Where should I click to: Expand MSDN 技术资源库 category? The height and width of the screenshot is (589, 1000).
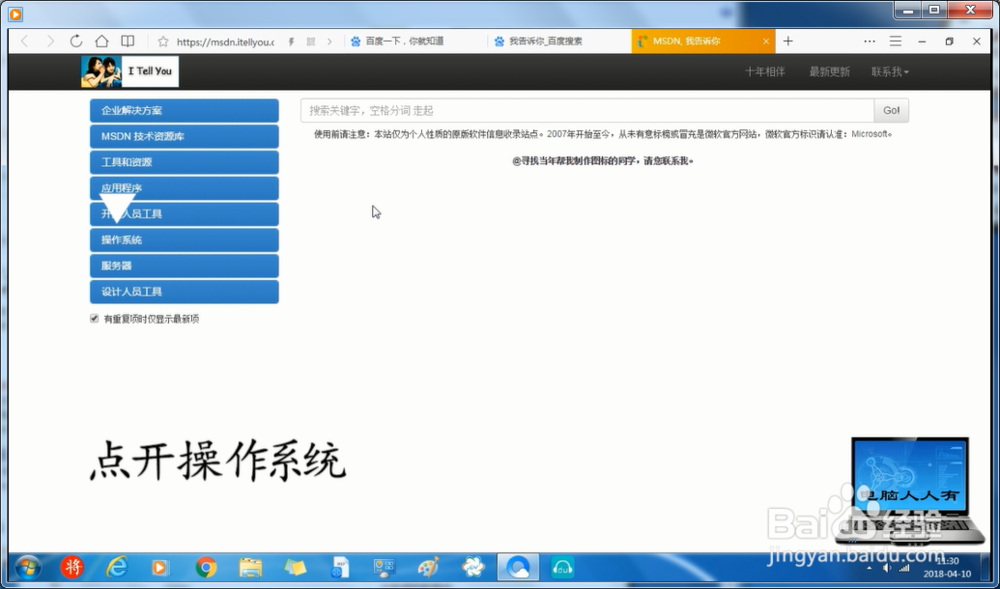tap(184, 136)
